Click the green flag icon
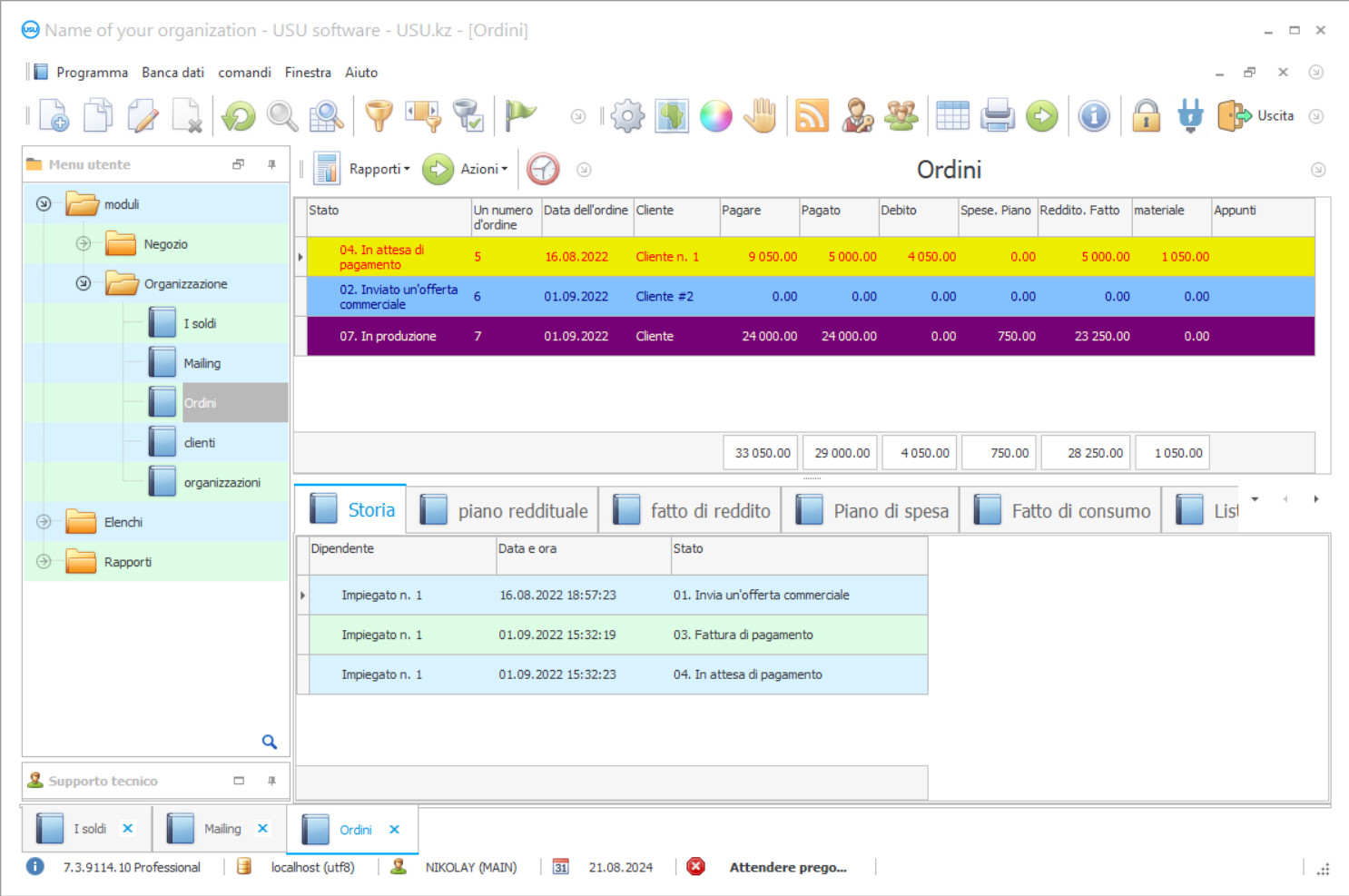 pyautogui.click(x=520, y=114)
